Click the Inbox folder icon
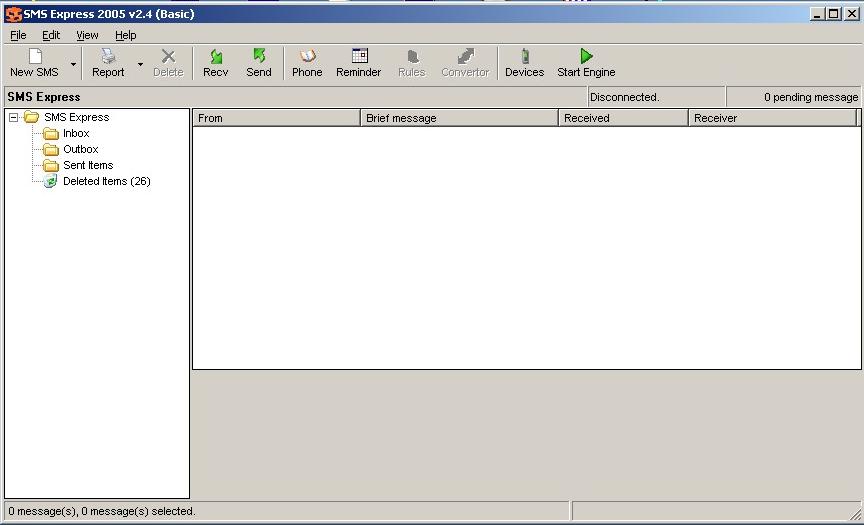 coord(51,133)
